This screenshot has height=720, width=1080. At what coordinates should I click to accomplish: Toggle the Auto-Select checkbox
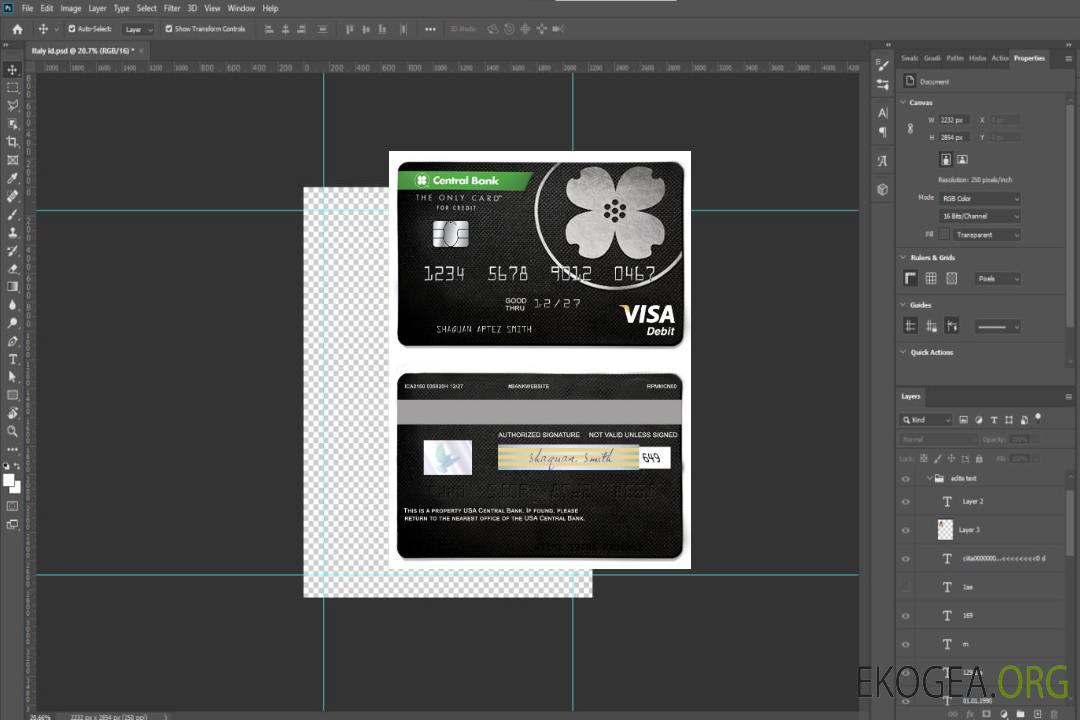pyautogui.click(x=72, y=29)
